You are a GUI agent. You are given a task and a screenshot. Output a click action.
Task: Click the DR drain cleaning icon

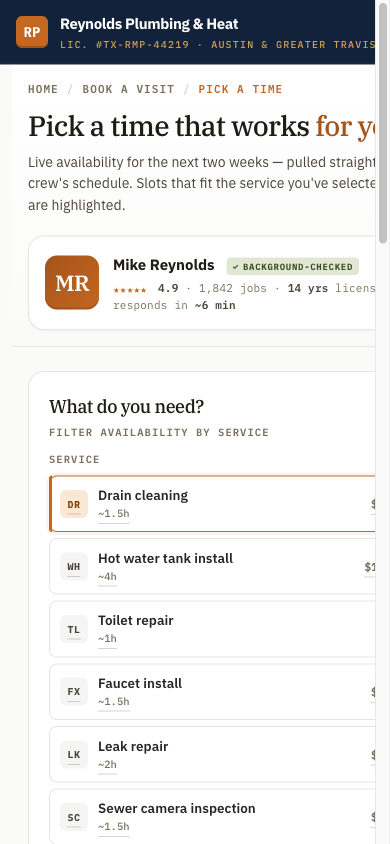(74, 504)
